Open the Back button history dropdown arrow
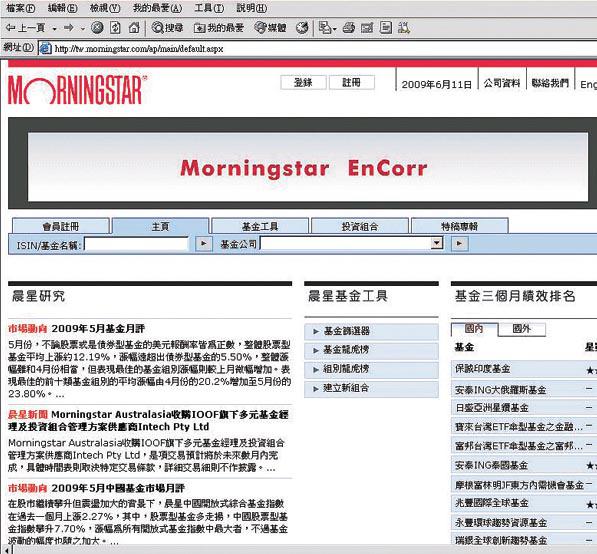 click(54, 29)
